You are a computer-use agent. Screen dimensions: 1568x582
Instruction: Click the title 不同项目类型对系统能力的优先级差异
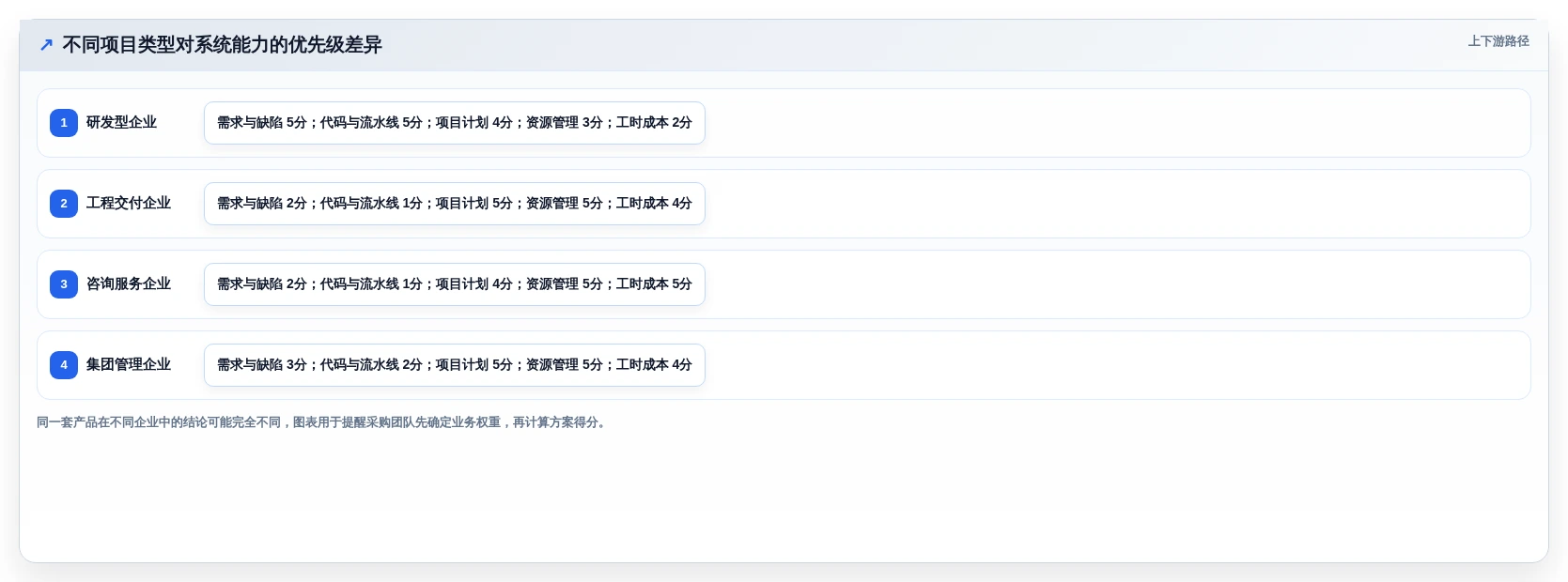tap(222, 45)
